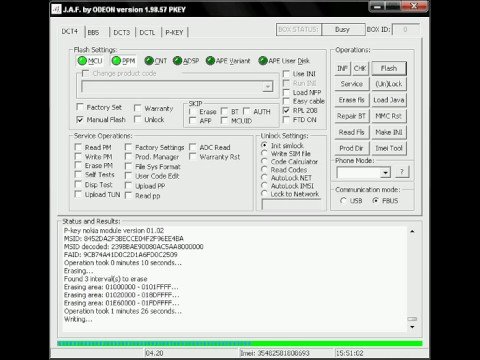The image size is (480, 360).
Task: Open the product code dropdown list
Action: click(267, 87)
